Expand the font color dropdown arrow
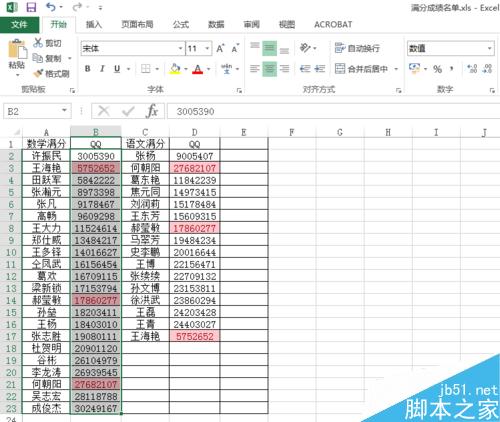This screenshot has height=422, width=500. 209,69
